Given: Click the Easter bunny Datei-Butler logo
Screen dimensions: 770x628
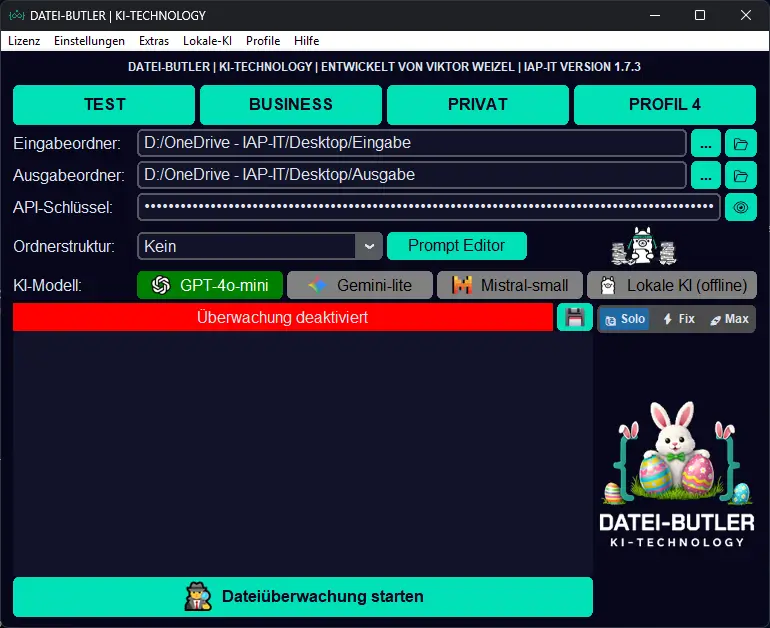Looking at the screenshot, I should point(676,470).
